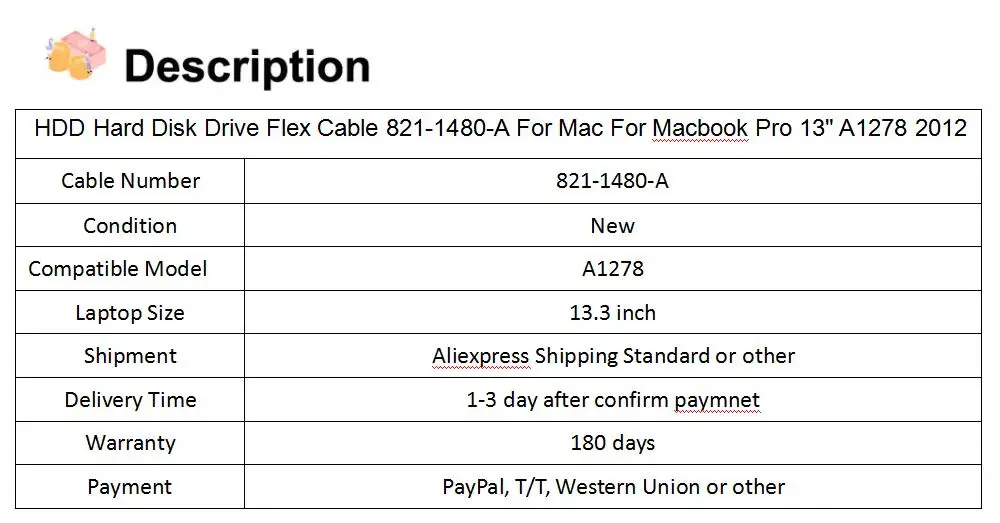Click the Condition label cell

pyautogui.click(x=130, y=225)
